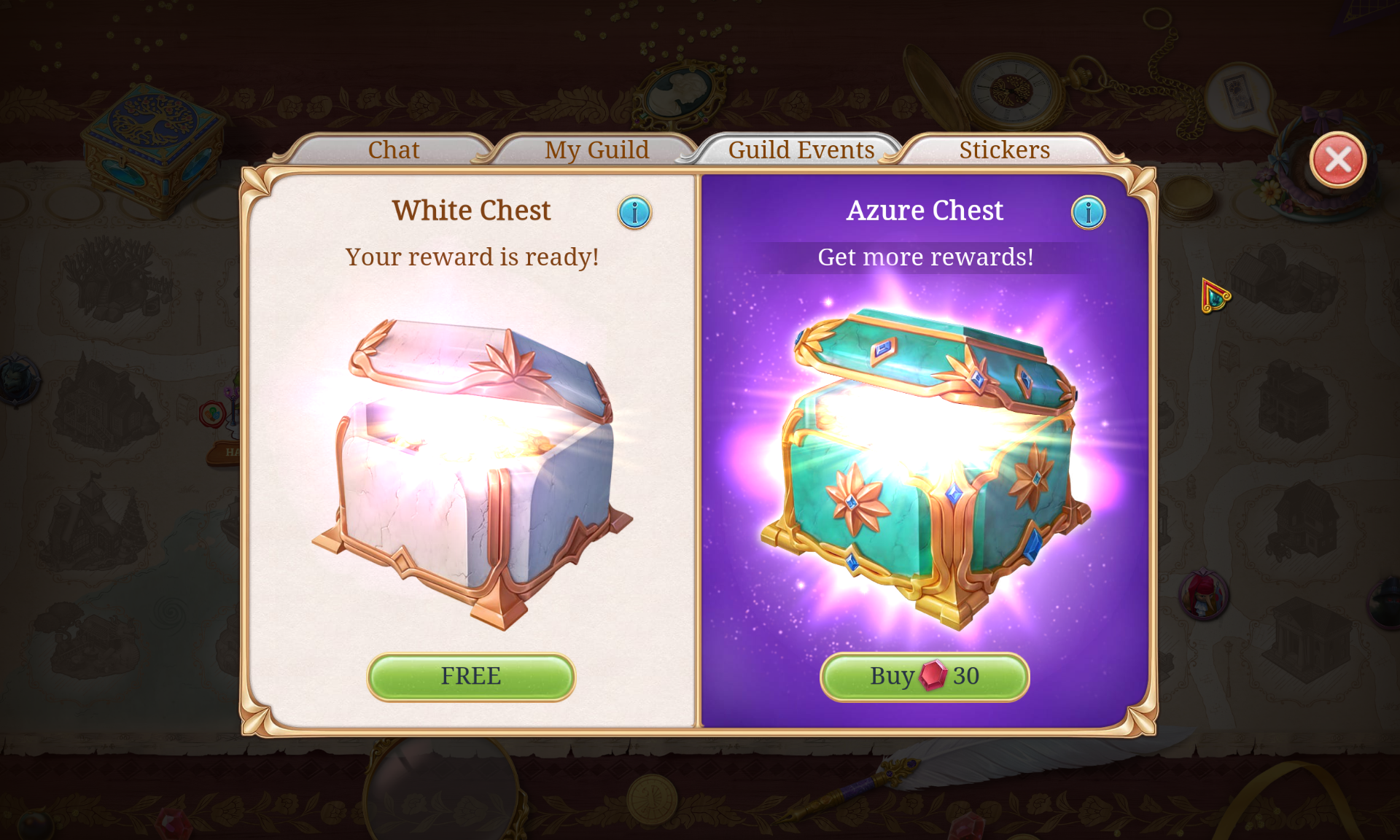Click the golden pocket watch
Image resolution: width=1400 pixels, height=840 pixels.
[1011, 91]
